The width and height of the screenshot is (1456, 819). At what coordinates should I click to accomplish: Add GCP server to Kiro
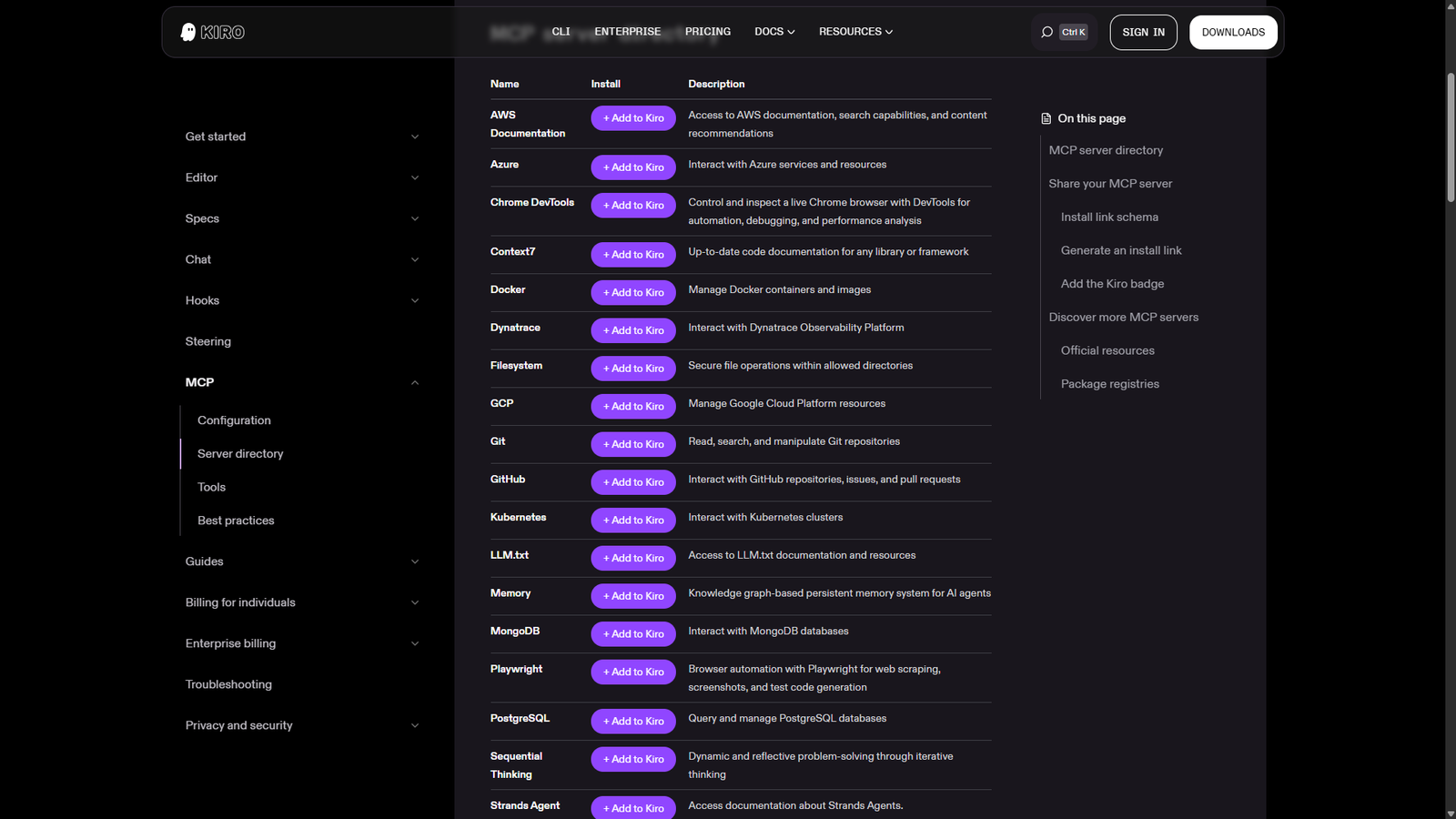[x=633, y=407]
